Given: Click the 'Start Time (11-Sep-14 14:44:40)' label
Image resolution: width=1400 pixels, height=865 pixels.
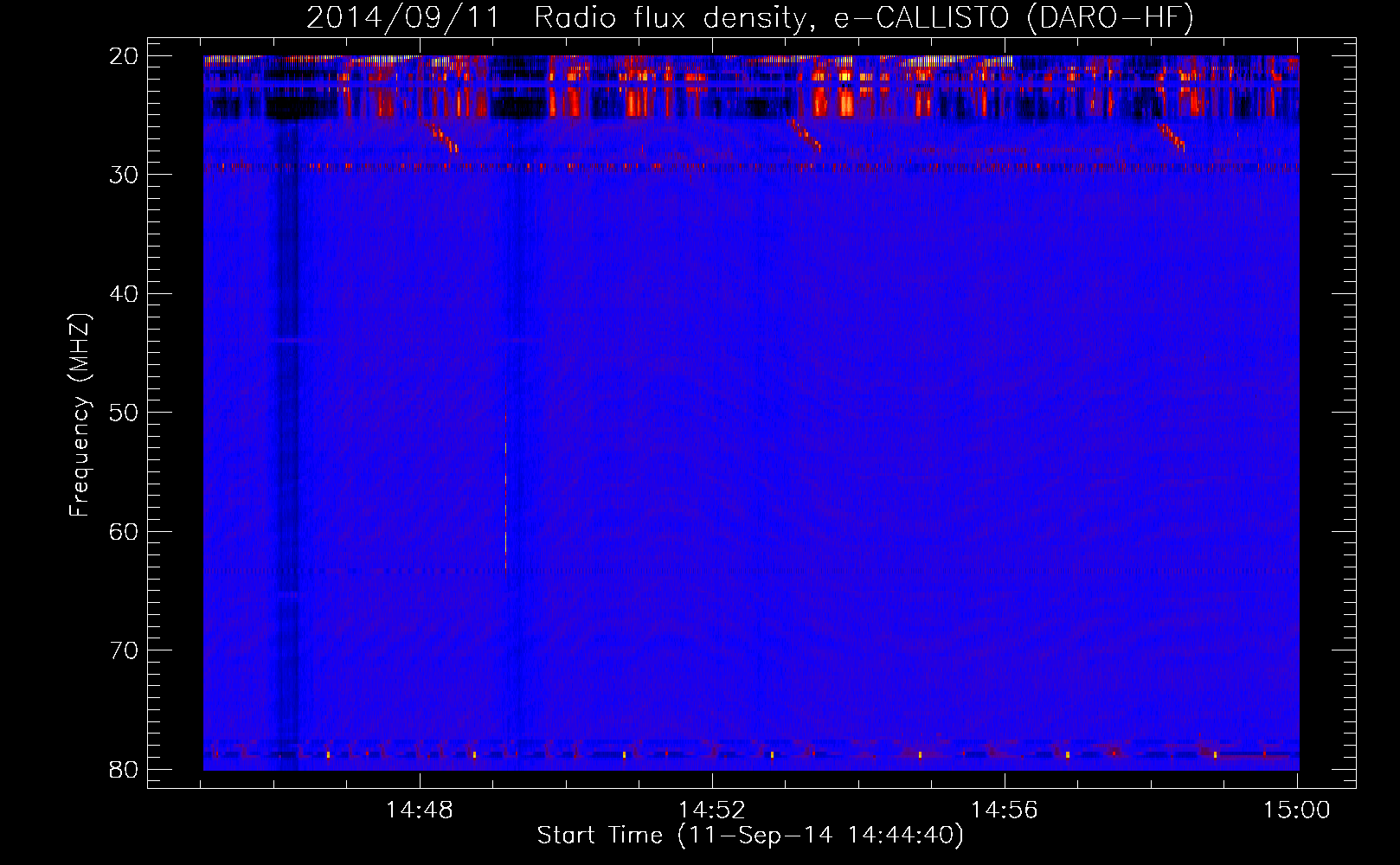Looking at the screenshot, I should coord(750,836).
